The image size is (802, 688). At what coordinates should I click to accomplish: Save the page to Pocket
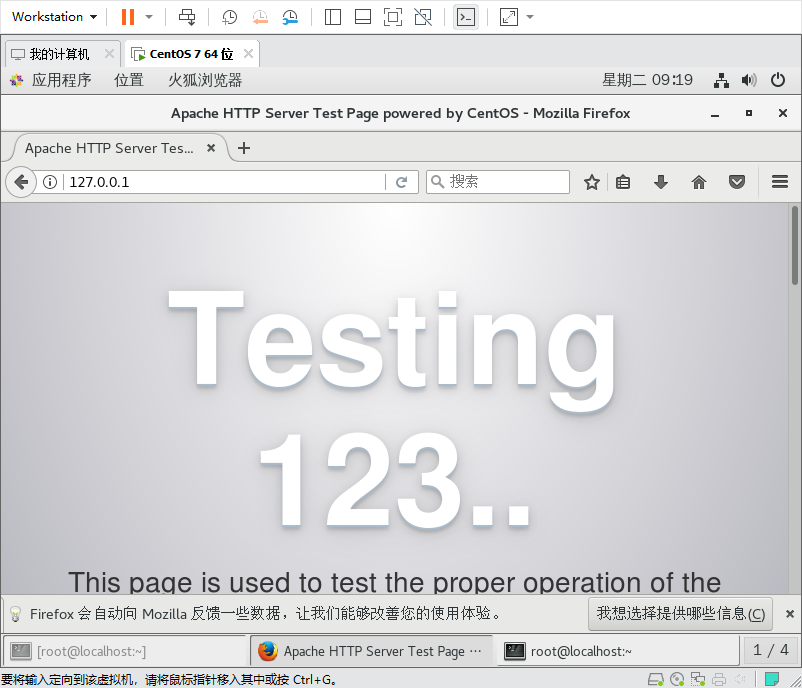737,181
